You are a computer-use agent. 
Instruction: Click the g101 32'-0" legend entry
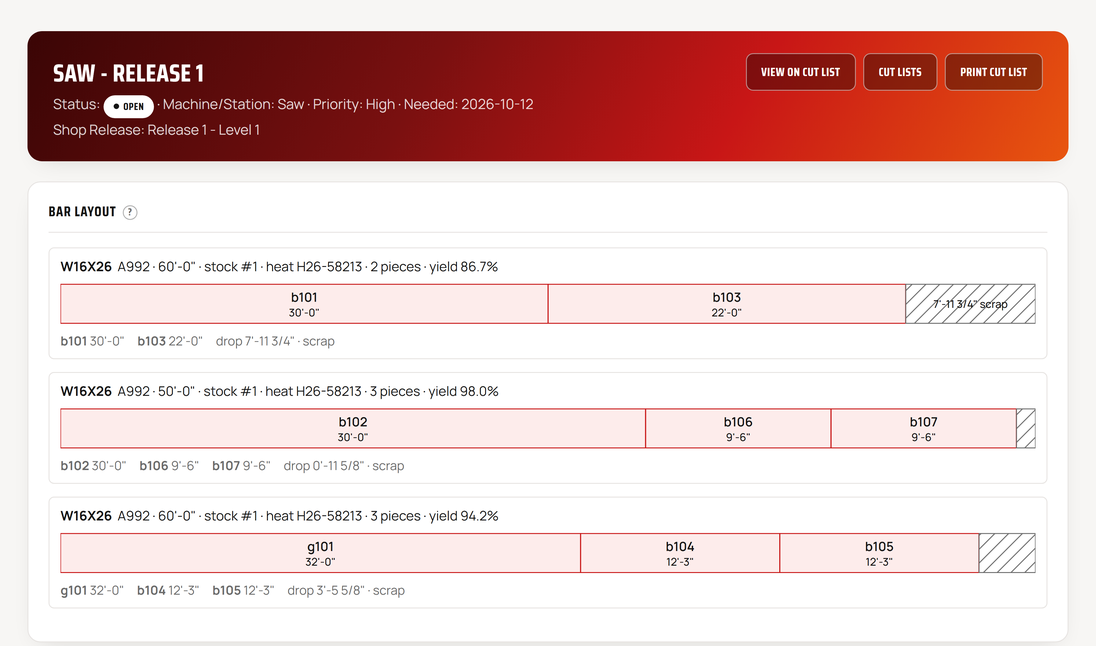[92, 590]
